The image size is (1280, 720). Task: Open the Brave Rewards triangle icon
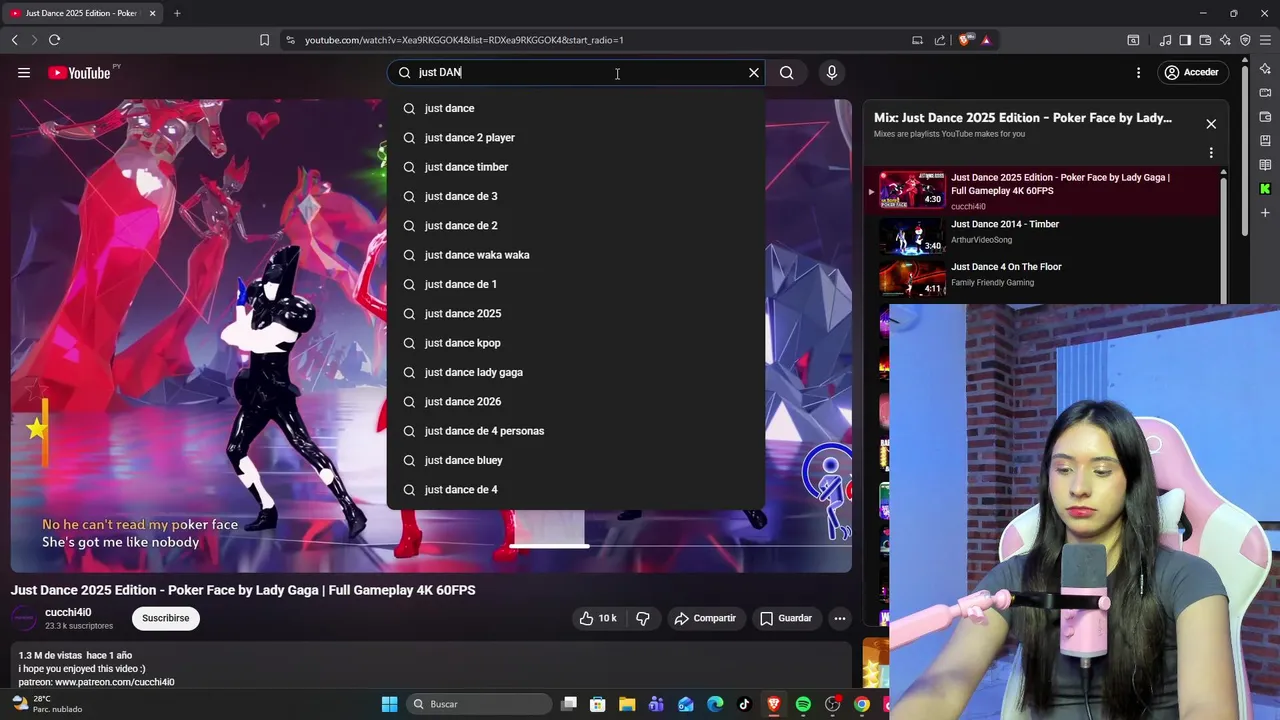[986, 40]
